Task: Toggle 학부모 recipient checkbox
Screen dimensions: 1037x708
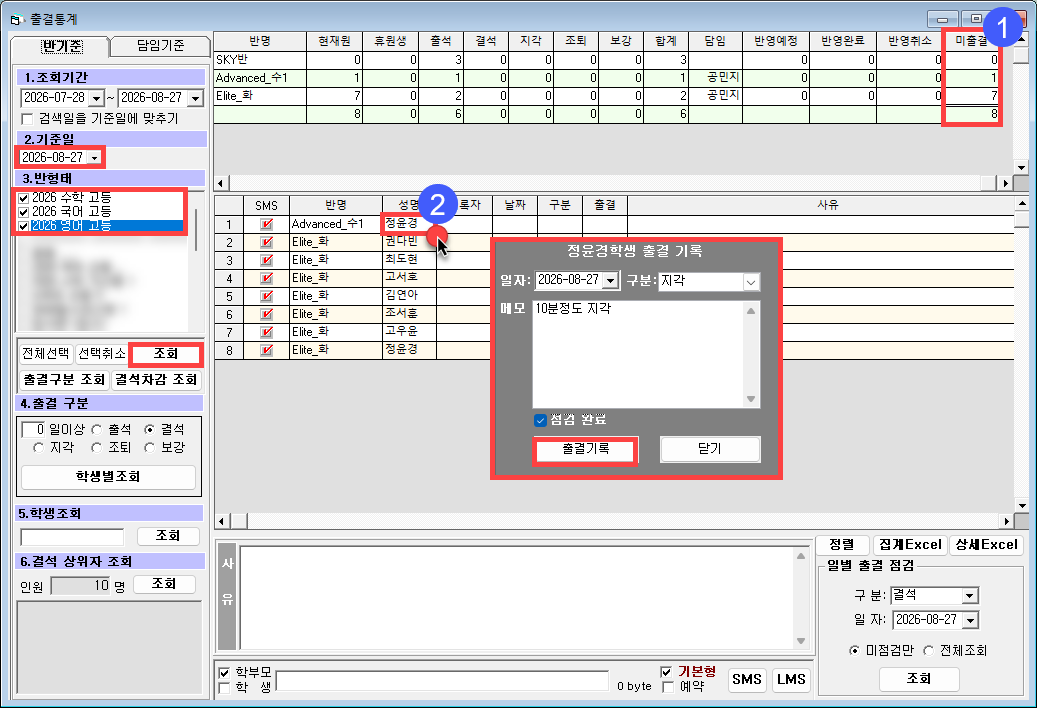Action: click(x=224, y=672)
